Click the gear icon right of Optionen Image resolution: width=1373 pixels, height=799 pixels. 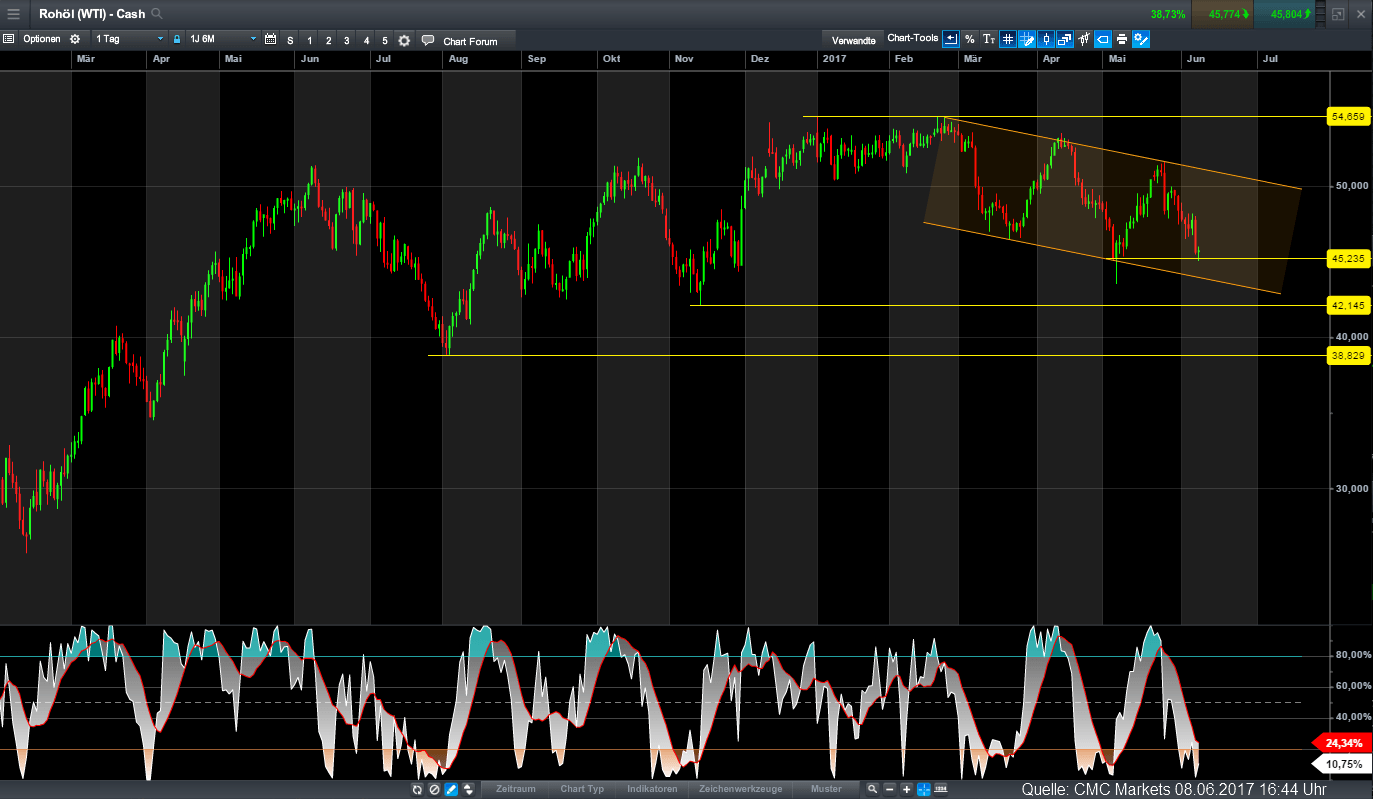[x=74, y=39]
